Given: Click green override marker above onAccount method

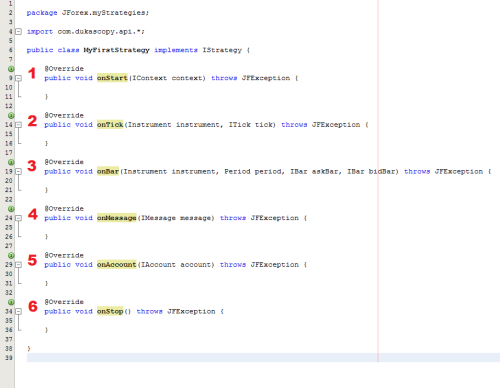Looking at the screenshot, I should pyautogui.click(x=11, y=256).
